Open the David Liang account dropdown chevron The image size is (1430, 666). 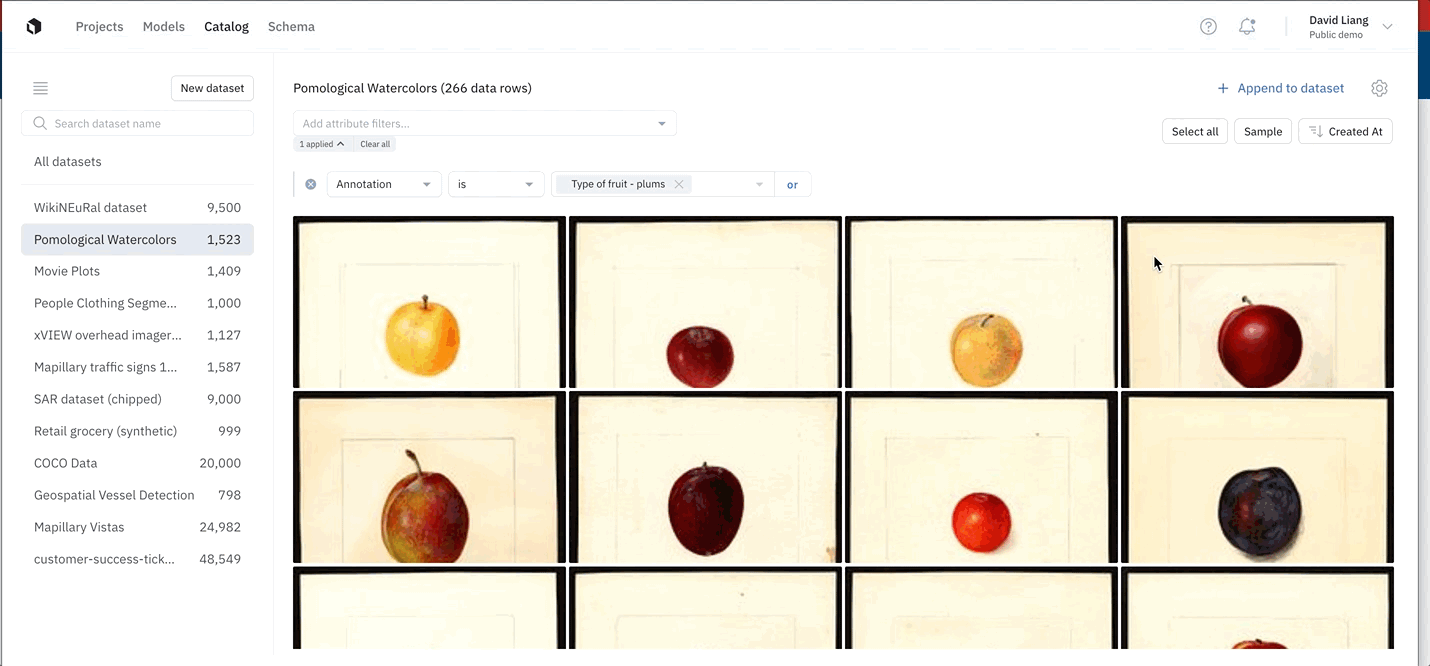point(1387,27)
